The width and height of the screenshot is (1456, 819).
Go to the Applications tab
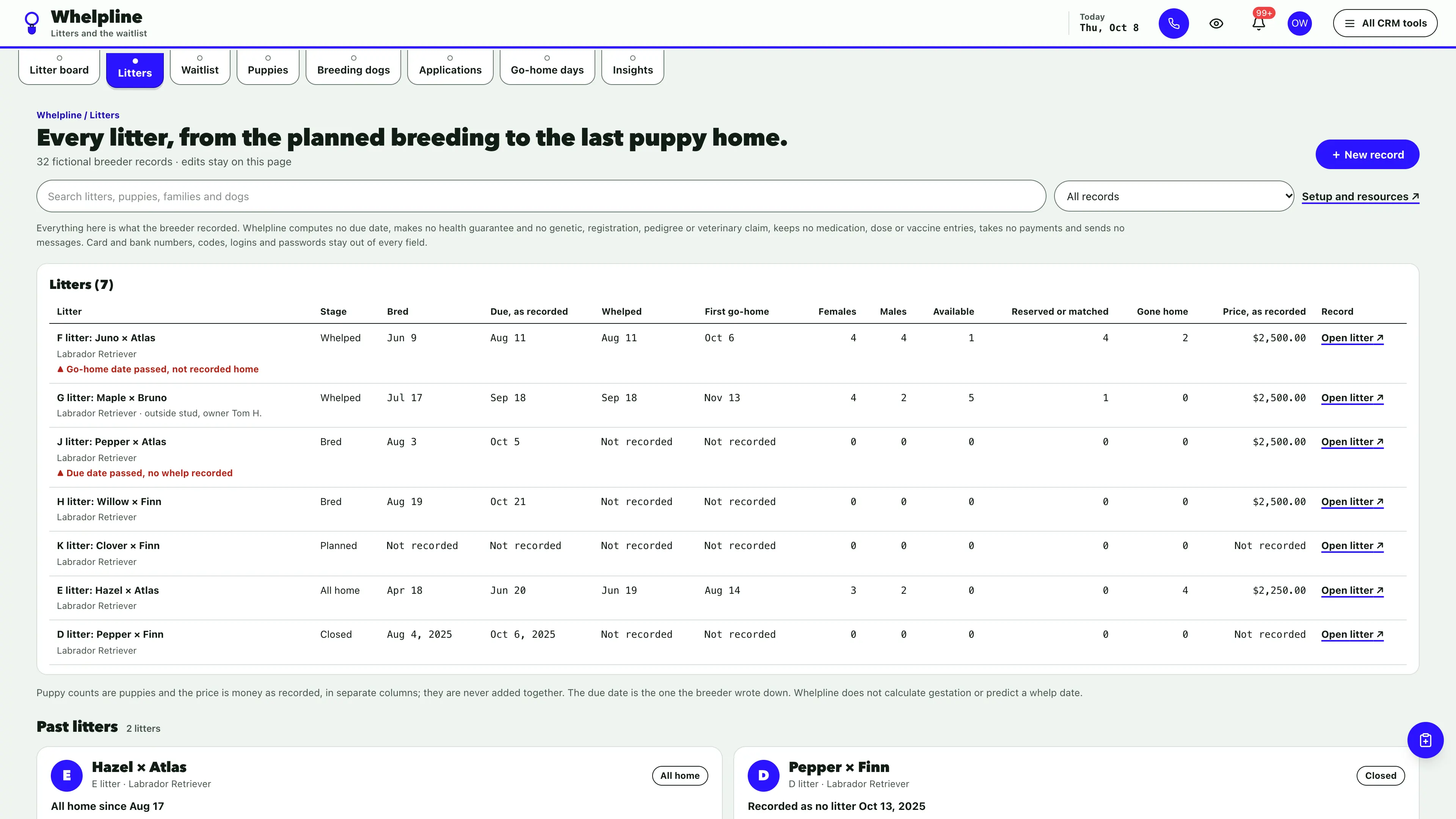coord(450,67)
